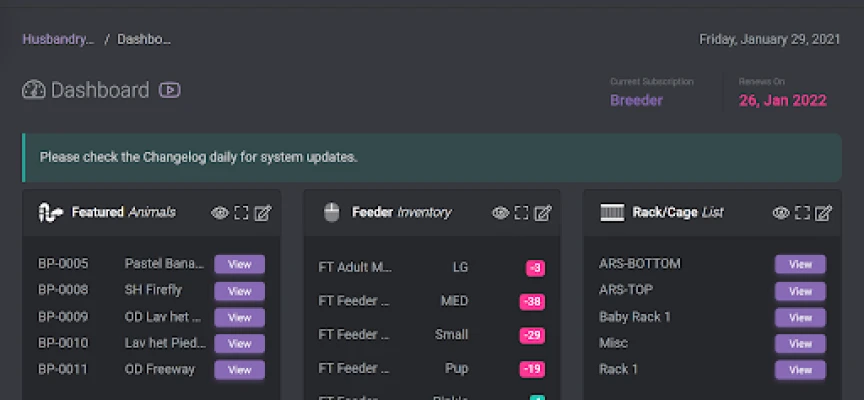Toggle visibility of Rack/Cage List panel
Viewport: 864px width, 400px height.
pyautogui.click(x=781, y=212)
